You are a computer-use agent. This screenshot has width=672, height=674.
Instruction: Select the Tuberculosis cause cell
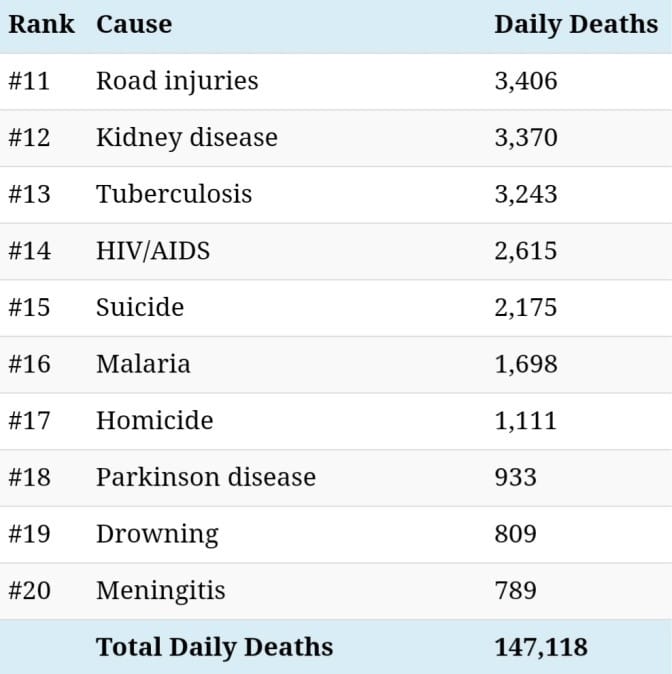pos(174,194)
